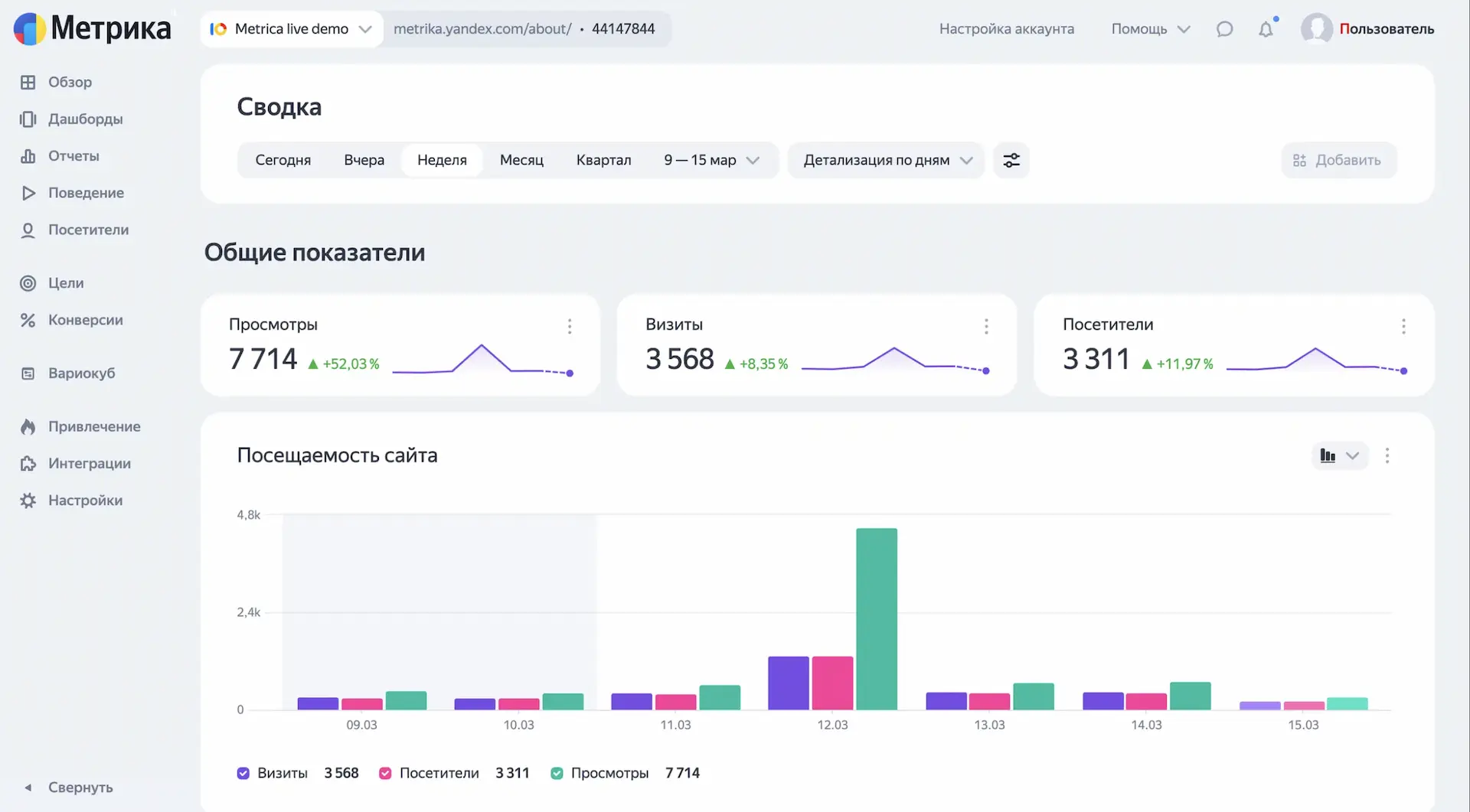
Task: Toggle the Посетители legend checkbox
Action: pos(385,773)
